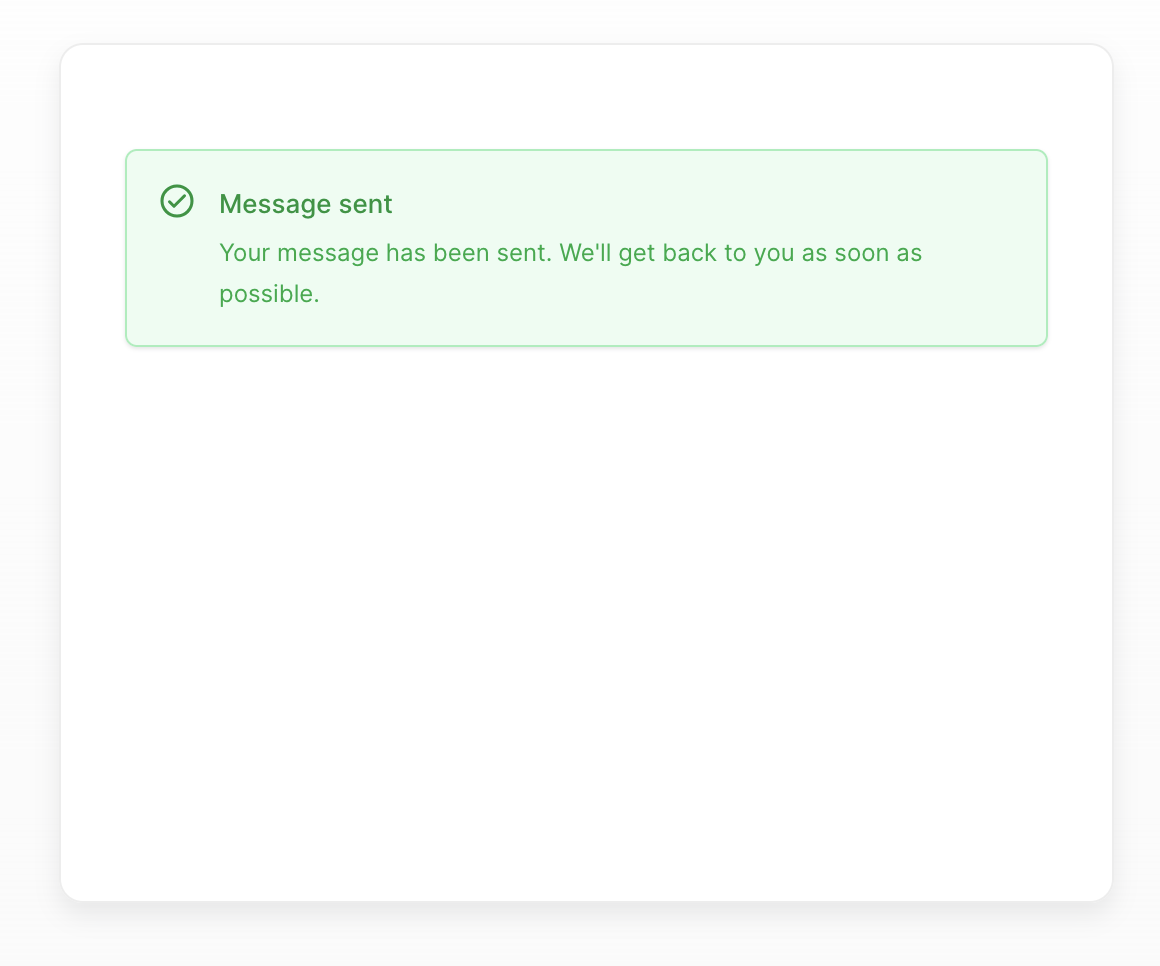Click the green circled checkmark icon
This screenshot has width=1160, height=966.
[177, 201]
